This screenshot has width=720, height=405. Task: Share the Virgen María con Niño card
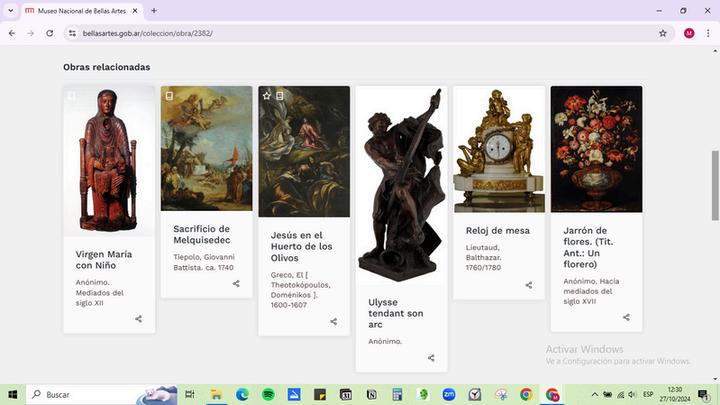pyautogui.click(x=138, y=319)
